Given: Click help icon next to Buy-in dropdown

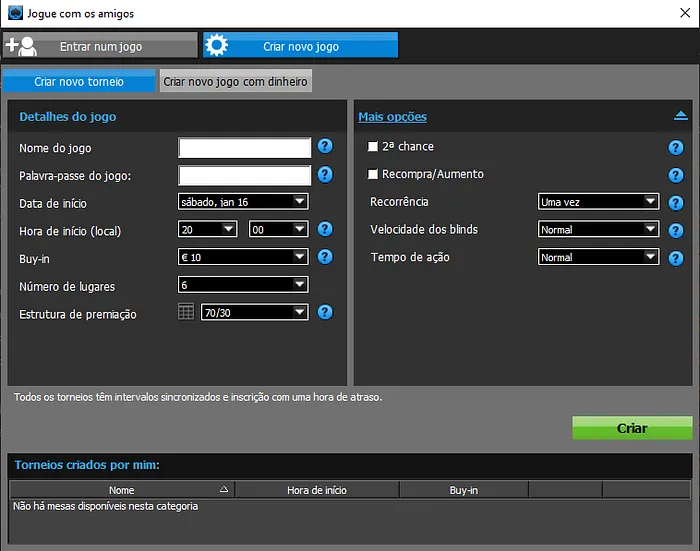Looking at the screenshot, I should pyautogui.click(x=325, y=257).
